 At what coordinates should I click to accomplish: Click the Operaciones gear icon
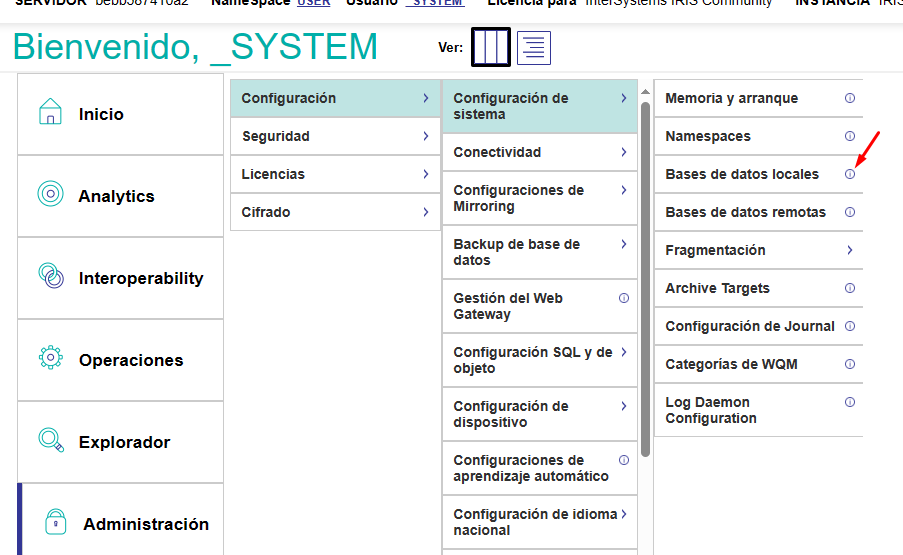click(x=50, y=358)
